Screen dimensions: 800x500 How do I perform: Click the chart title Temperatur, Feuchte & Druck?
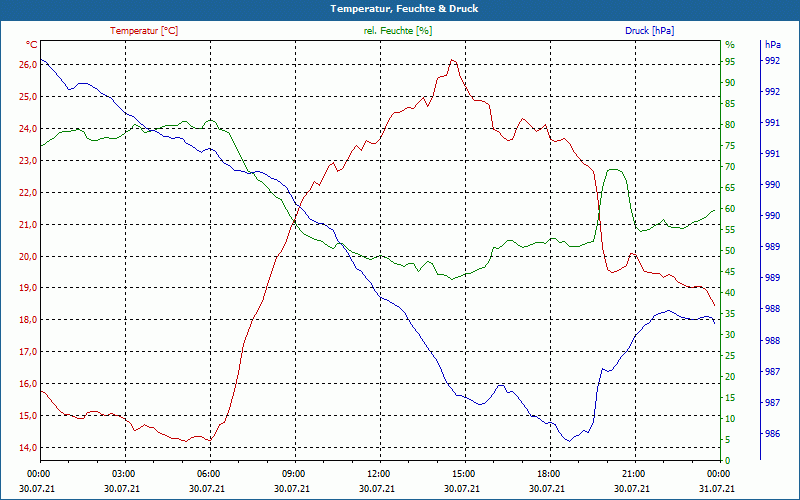pos(404,9)
